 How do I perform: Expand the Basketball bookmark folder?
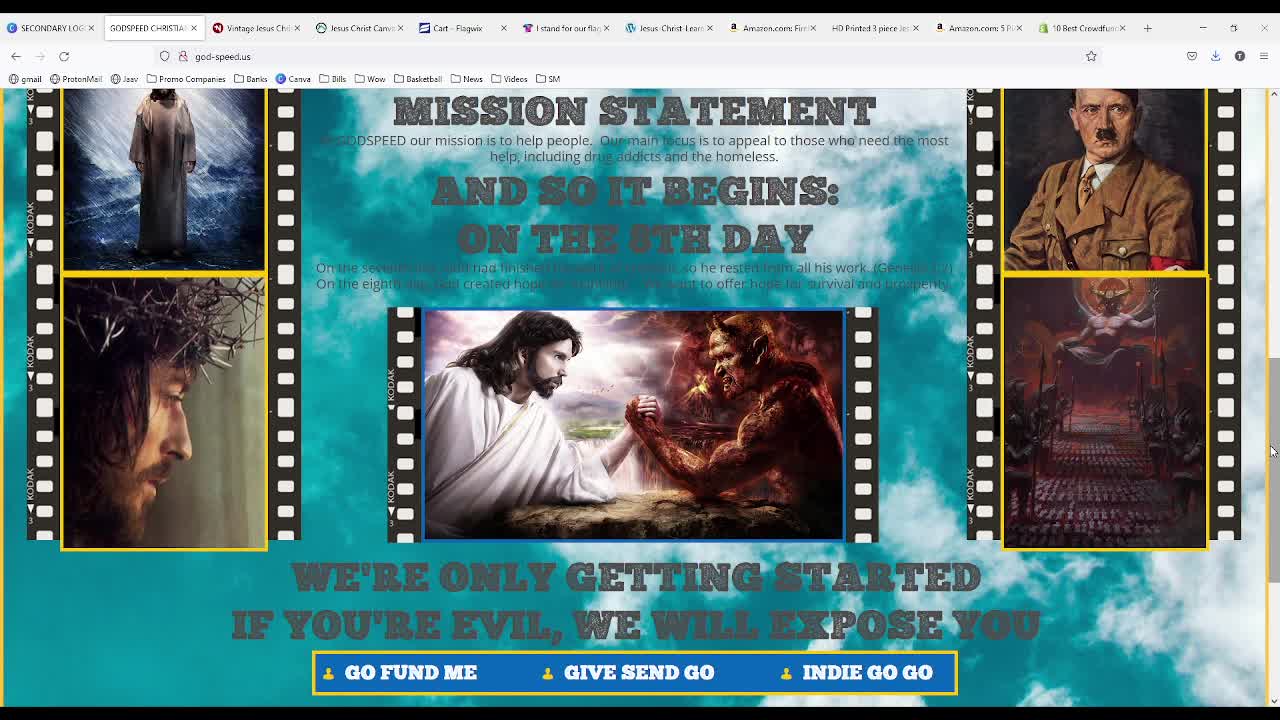418,79
